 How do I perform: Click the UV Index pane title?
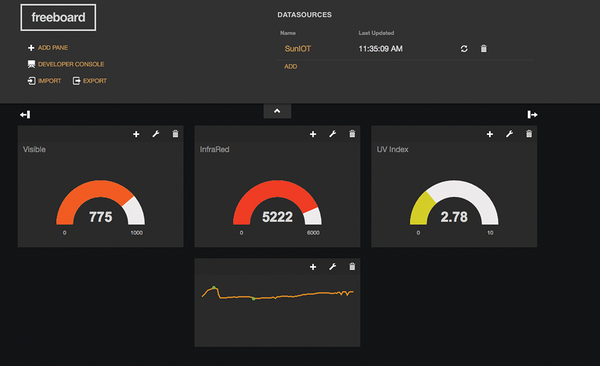tap(393, 150)
